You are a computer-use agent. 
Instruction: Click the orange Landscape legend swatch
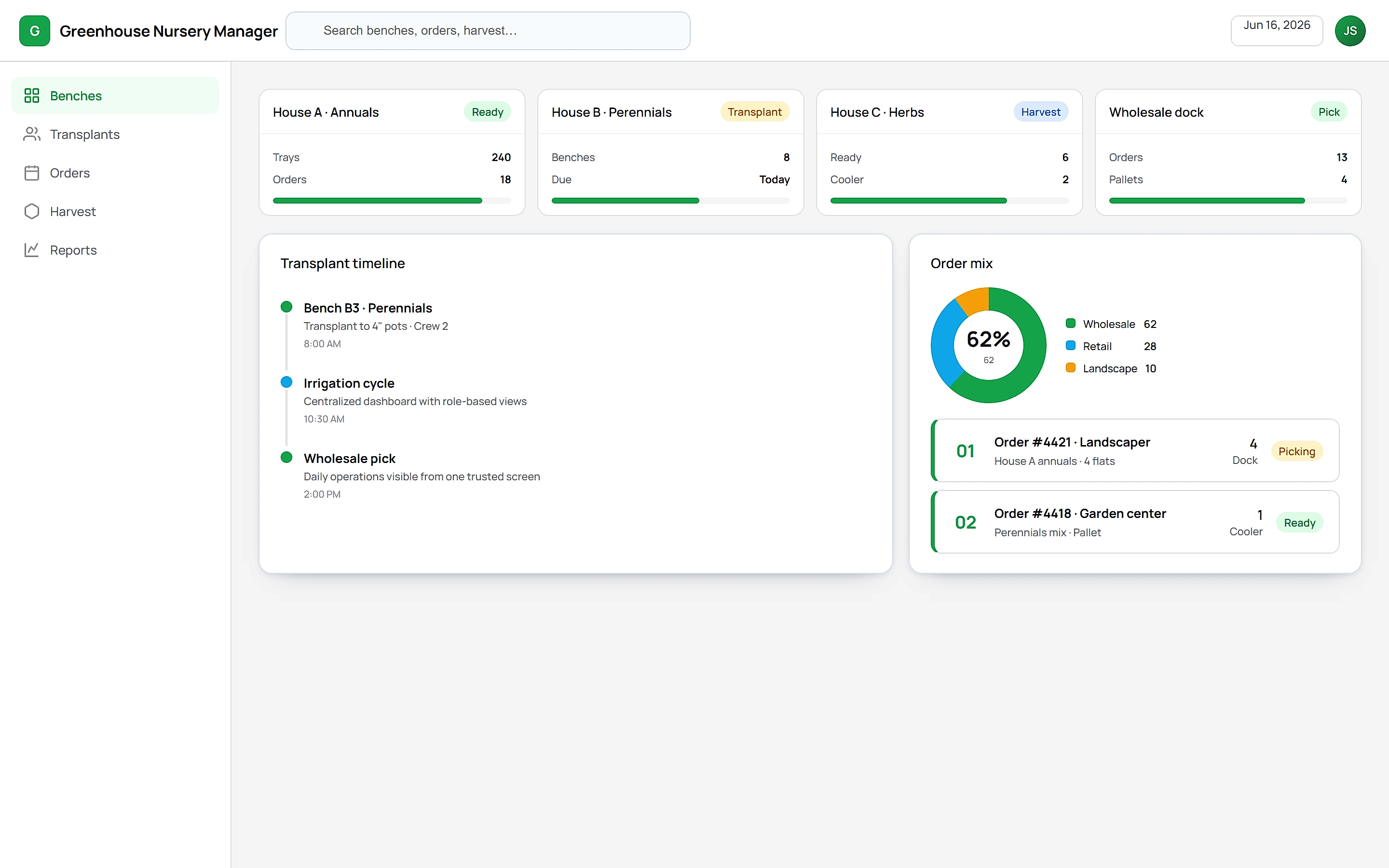(x=1071, y=368)
